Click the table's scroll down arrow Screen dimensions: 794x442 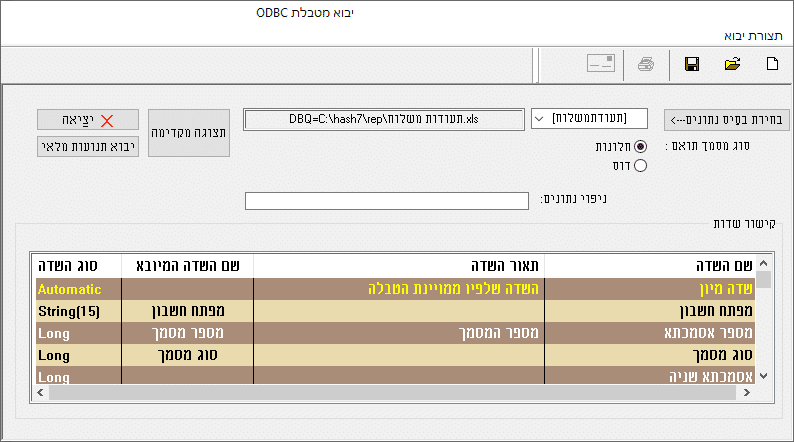pyautogui.click(x=764, y=376)
